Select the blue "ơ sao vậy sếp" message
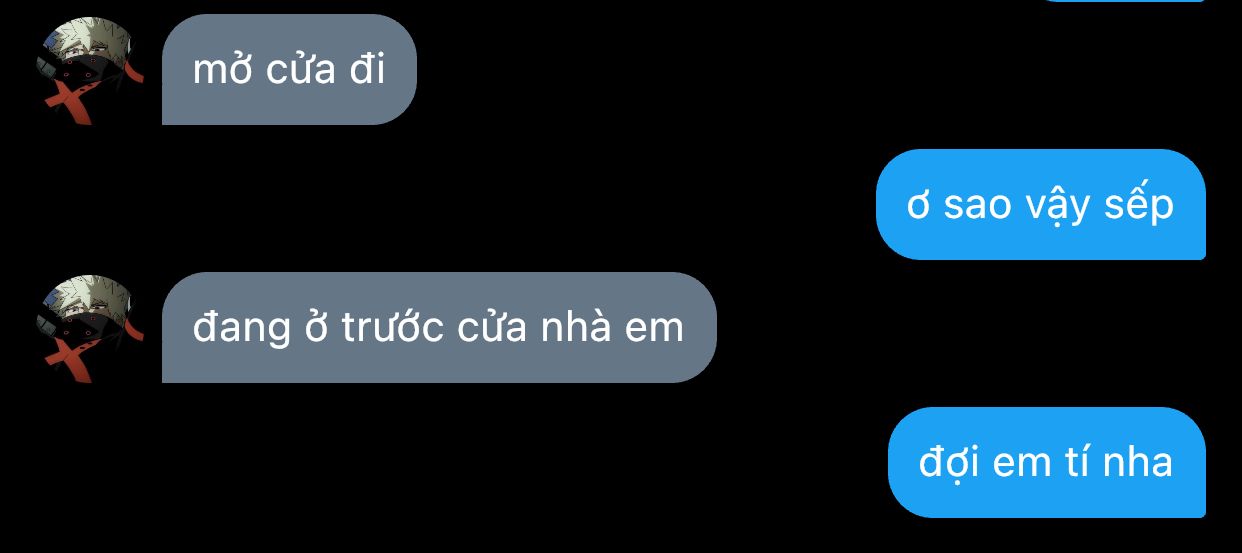1242x553 pixels. click(1041, 205)
